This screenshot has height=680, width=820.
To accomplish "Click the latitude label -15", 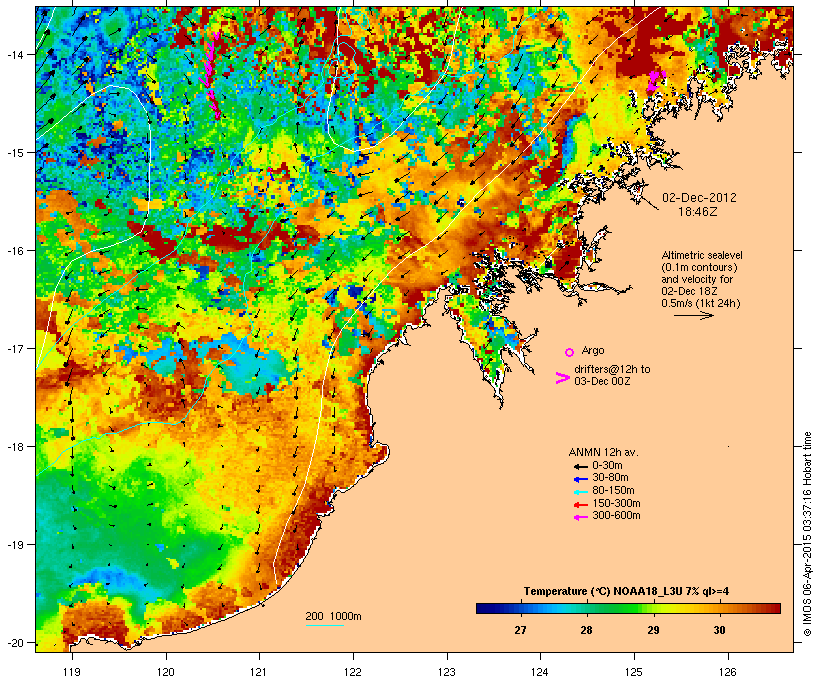I will 15,153.
